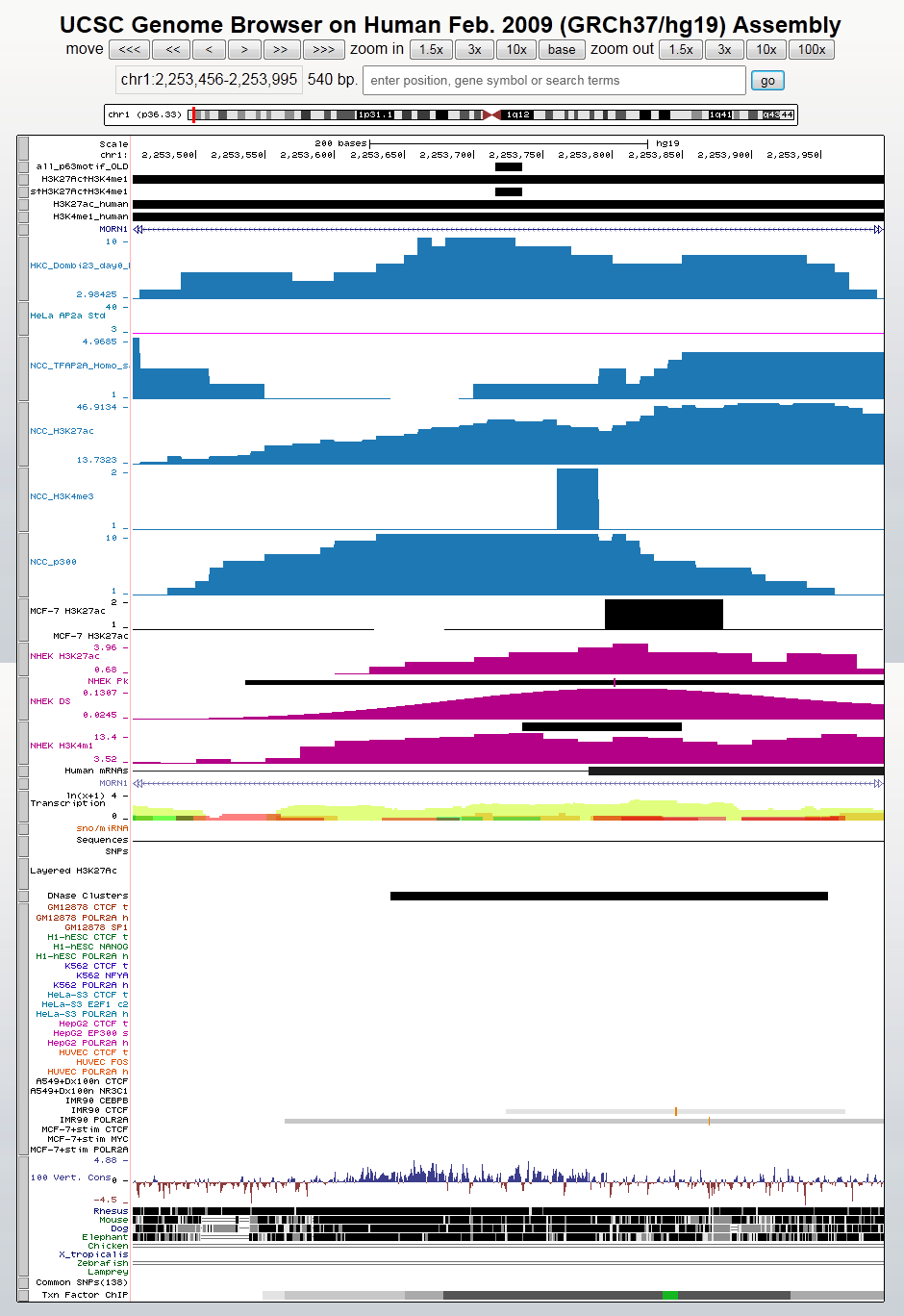Open the NCC_H3K27ac track label
Viewport: 904px width, 1316px height.
[x=62, y=431]
